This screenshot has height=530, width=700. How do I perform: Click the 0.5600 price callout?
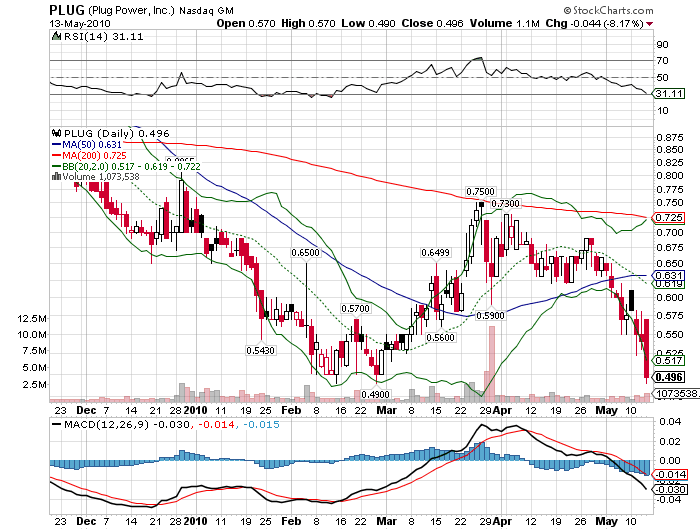point(440,338)
